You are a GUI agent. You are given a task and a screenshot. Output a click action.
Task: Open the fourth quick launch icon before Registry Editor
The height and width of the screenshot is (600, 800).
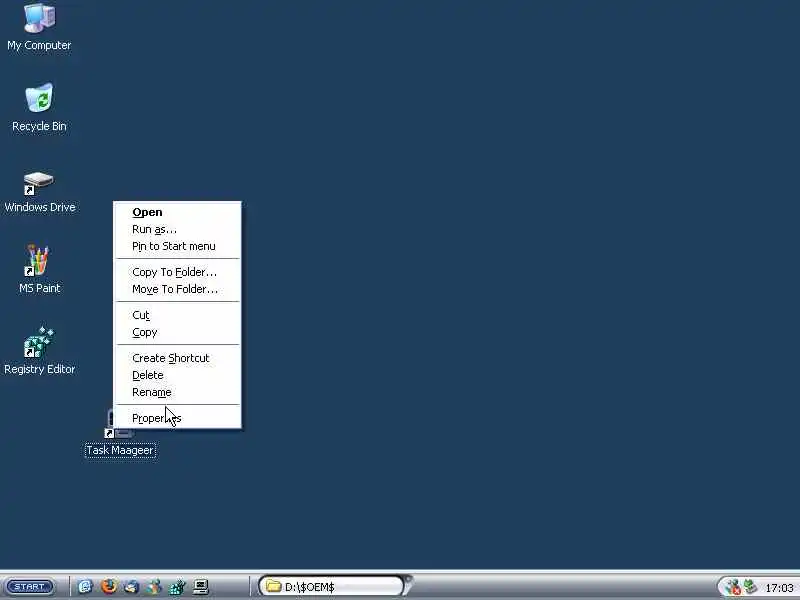(x=154, y=587)
